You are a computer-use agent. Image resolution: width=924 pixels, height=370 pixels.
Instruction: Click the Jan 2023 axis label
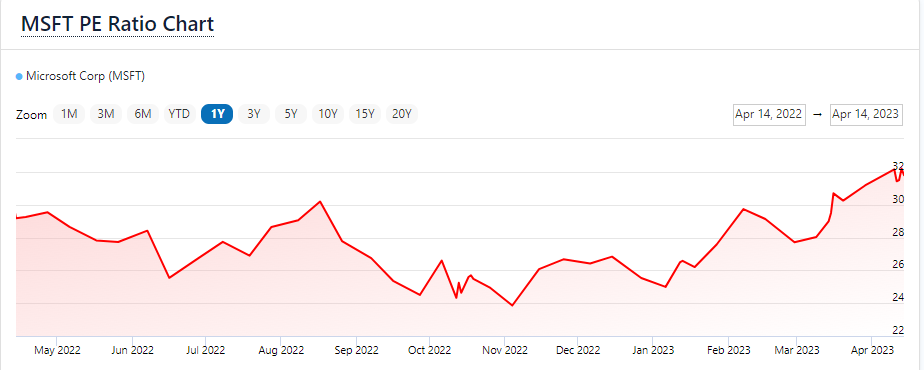654,350
